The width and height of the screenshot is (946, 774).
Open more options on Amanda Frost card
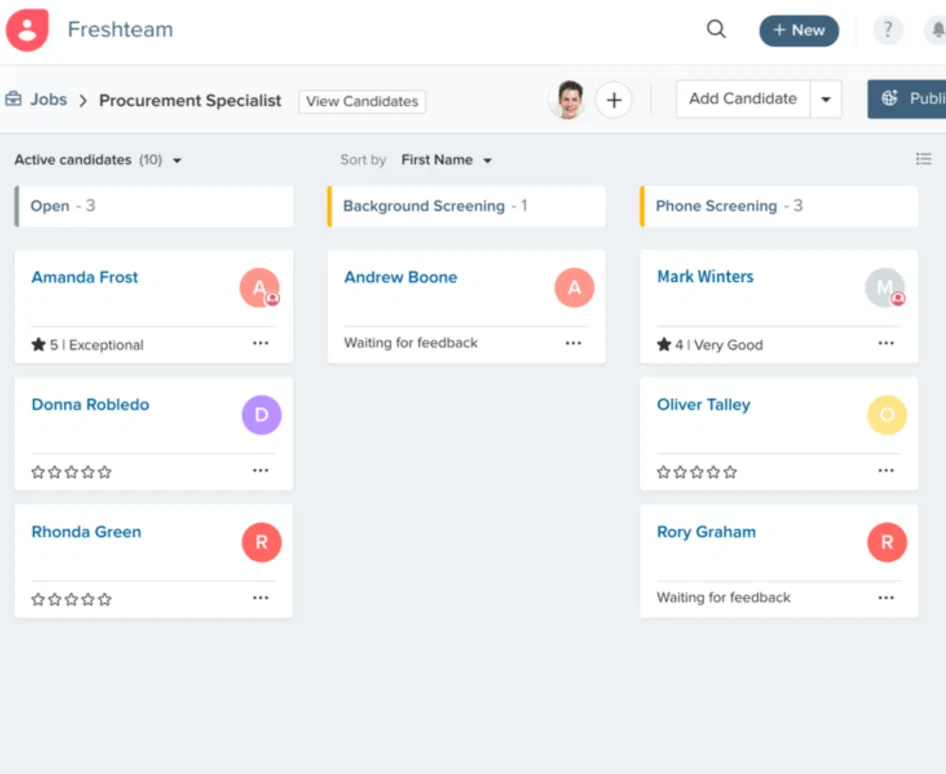(261, 343)
